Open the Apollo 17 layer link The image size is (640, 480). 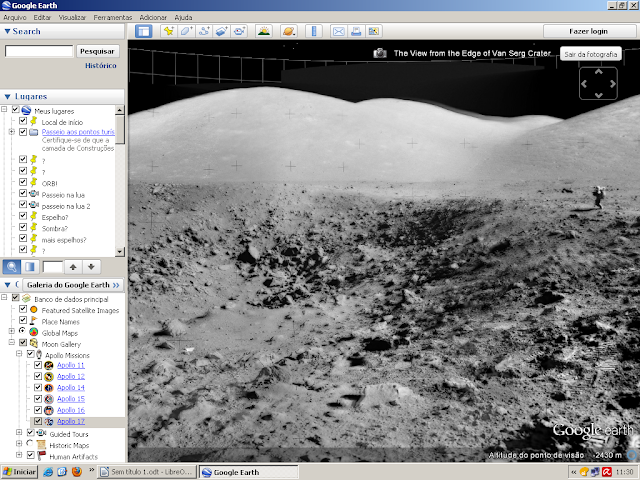tap(71, 421)
